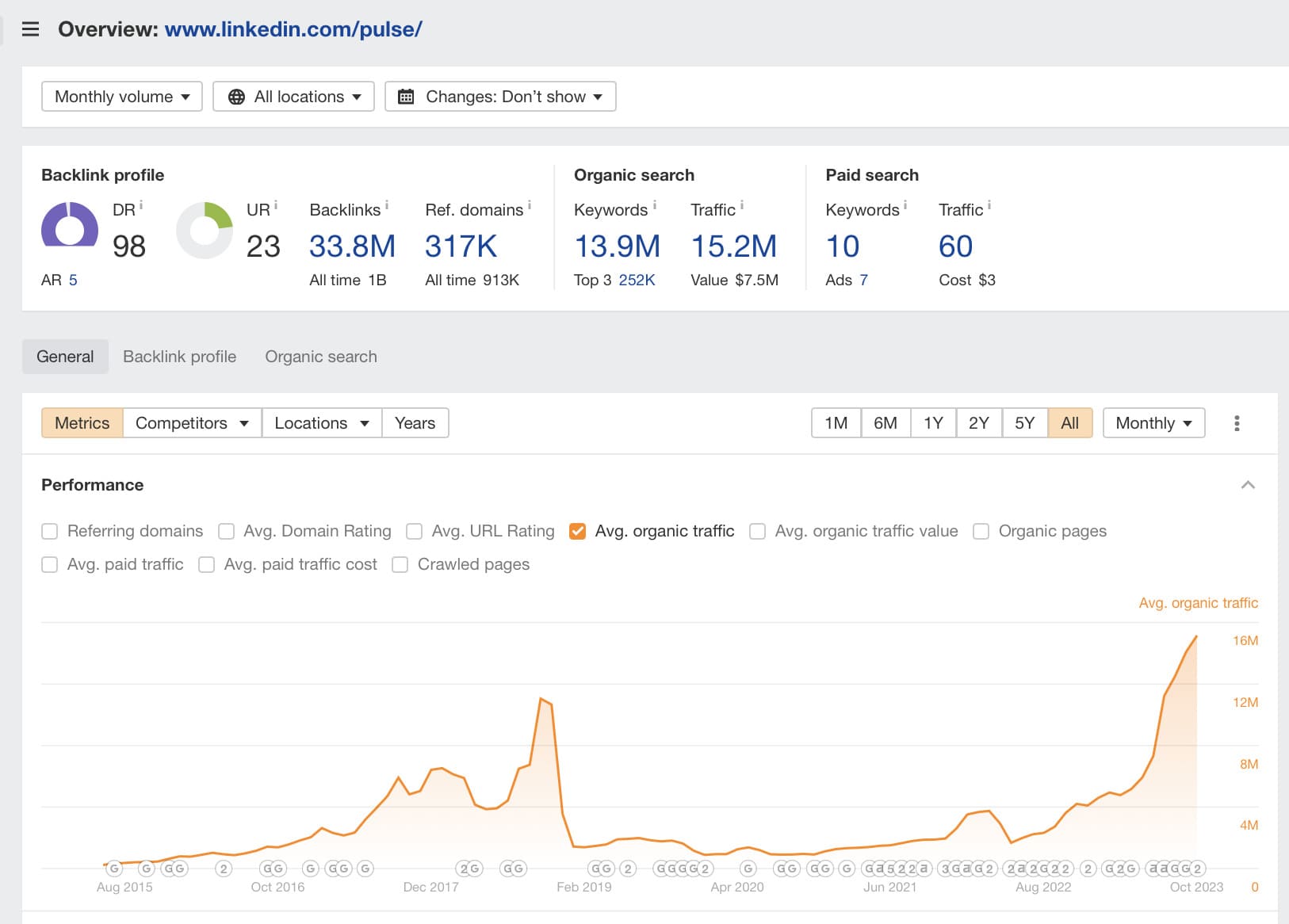The height and width of the screenshot is (924, 1289).
Task: Click info icon beside Organic search Keywords
Action: coord(655,205)
